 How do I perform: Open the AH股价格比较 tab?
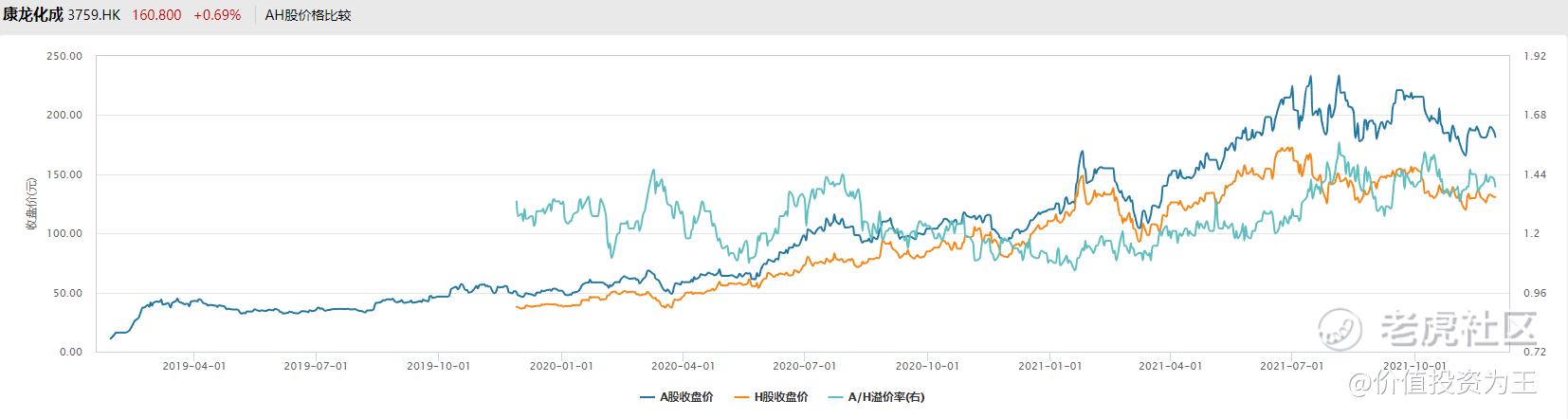point(307,15)
